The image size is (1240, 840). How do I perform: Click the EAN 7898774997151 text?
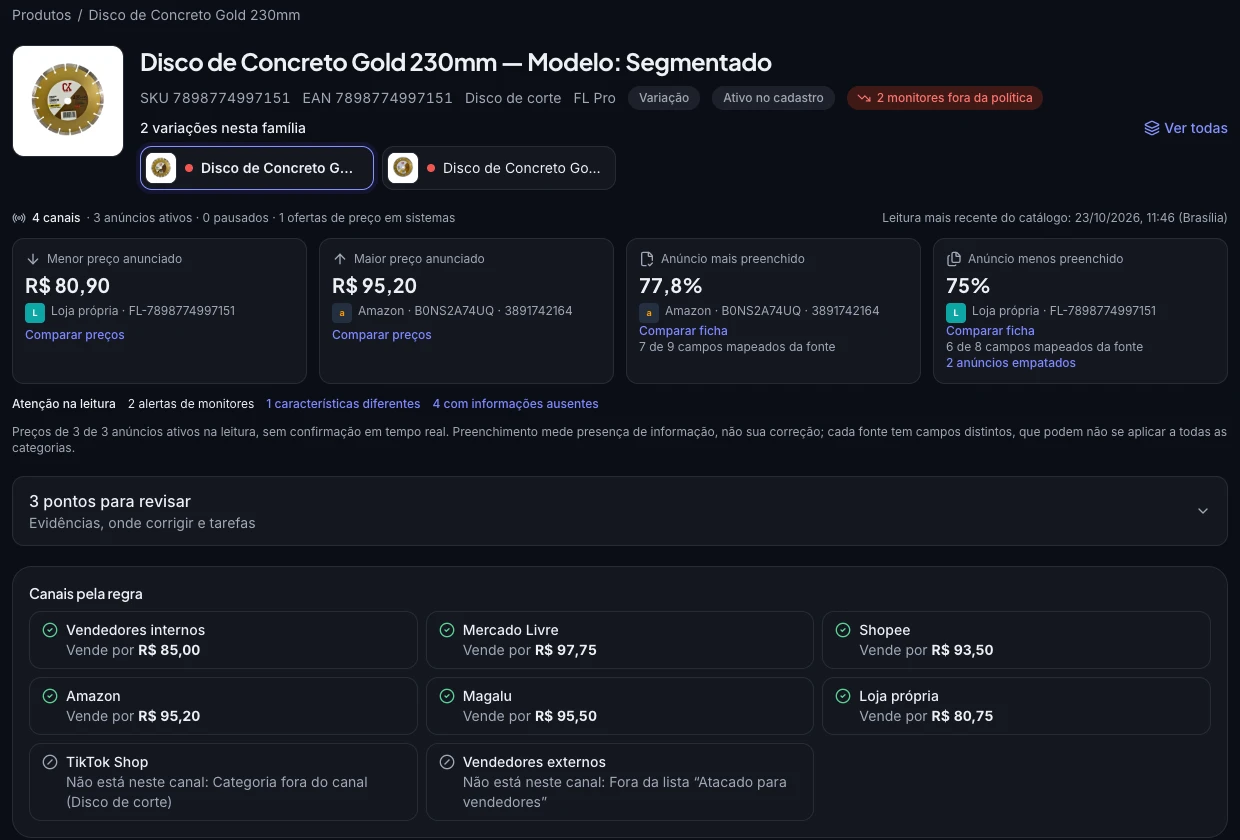click(378, 98)
